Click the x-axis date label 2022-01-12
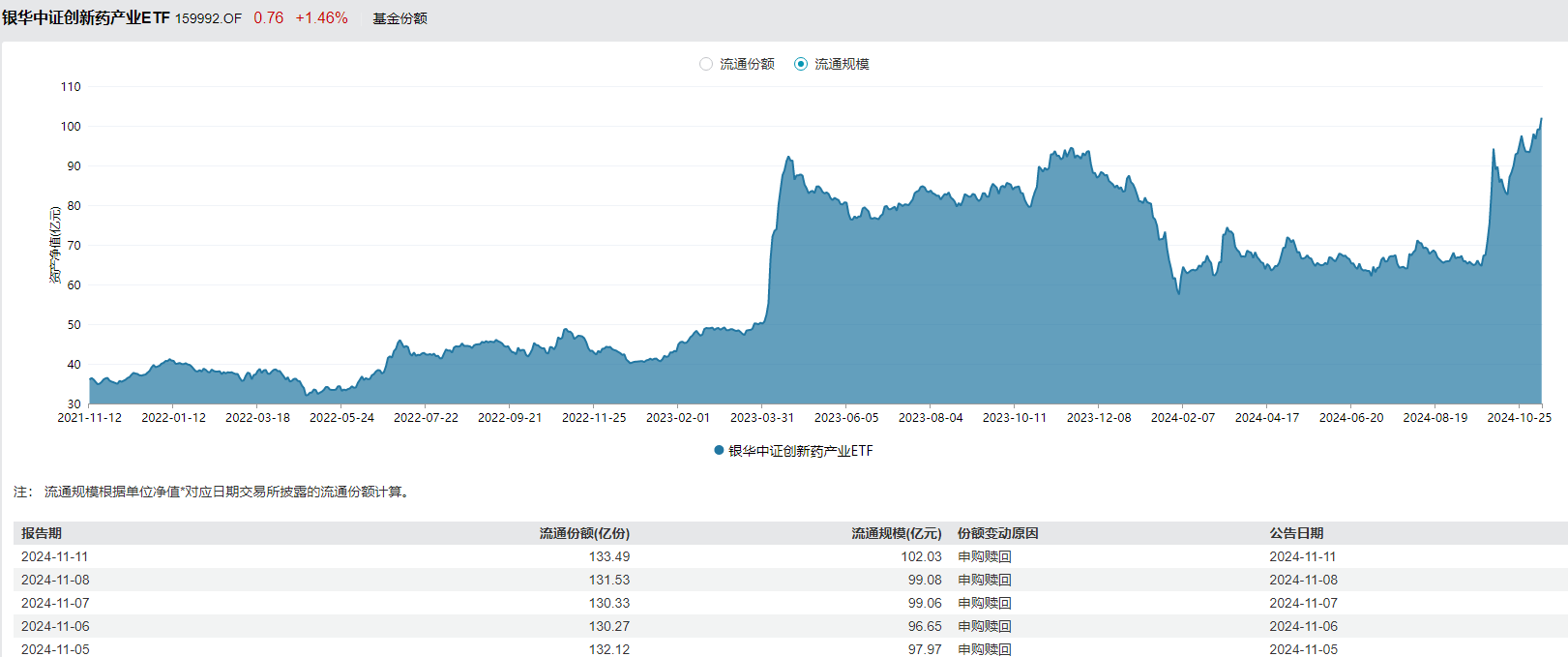The height and width of the screenshot is (657, 1568). point(174,417)
